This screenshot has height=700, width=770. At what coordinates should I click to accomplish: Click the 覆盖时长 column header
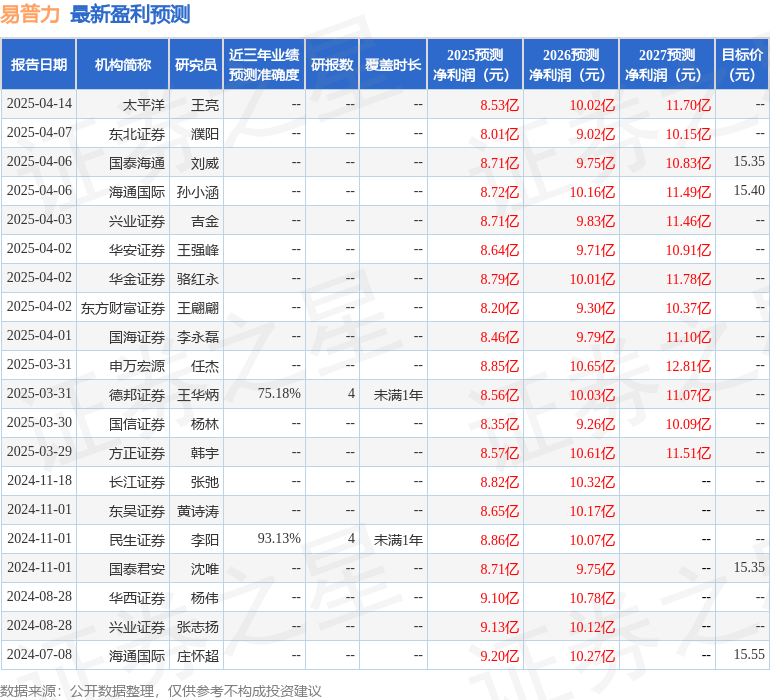coord(393,64)
